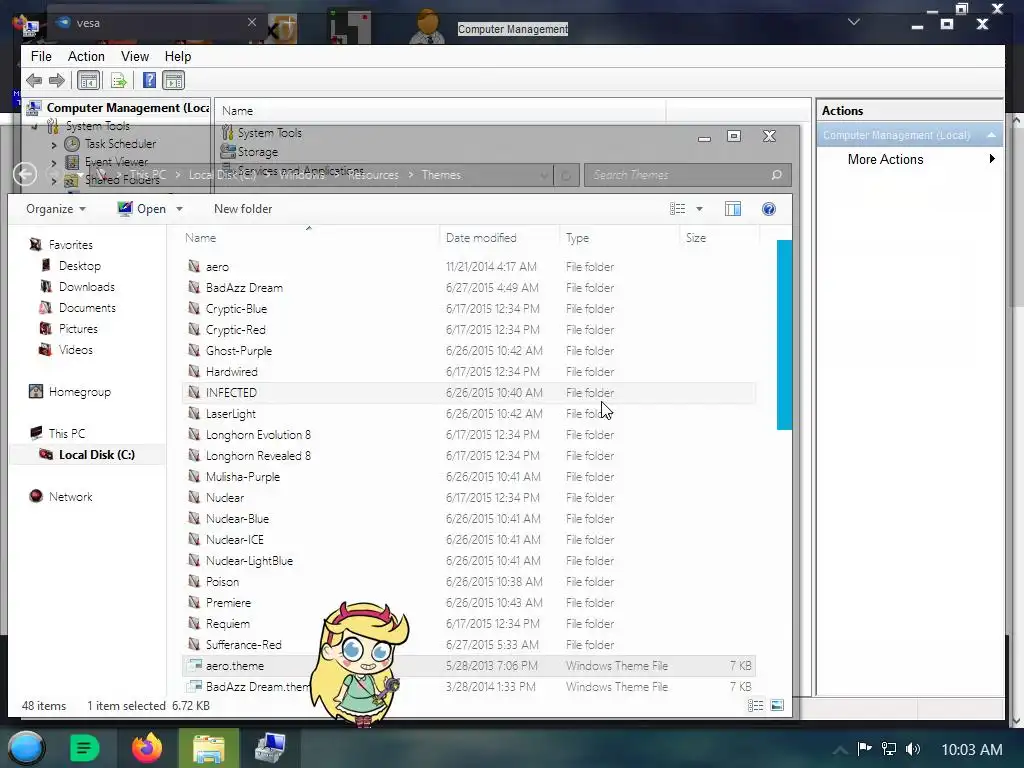The height and width of the screenshot is (768, 1024).
Task: Select Downloads under Favorites
Action: [87, 287]
